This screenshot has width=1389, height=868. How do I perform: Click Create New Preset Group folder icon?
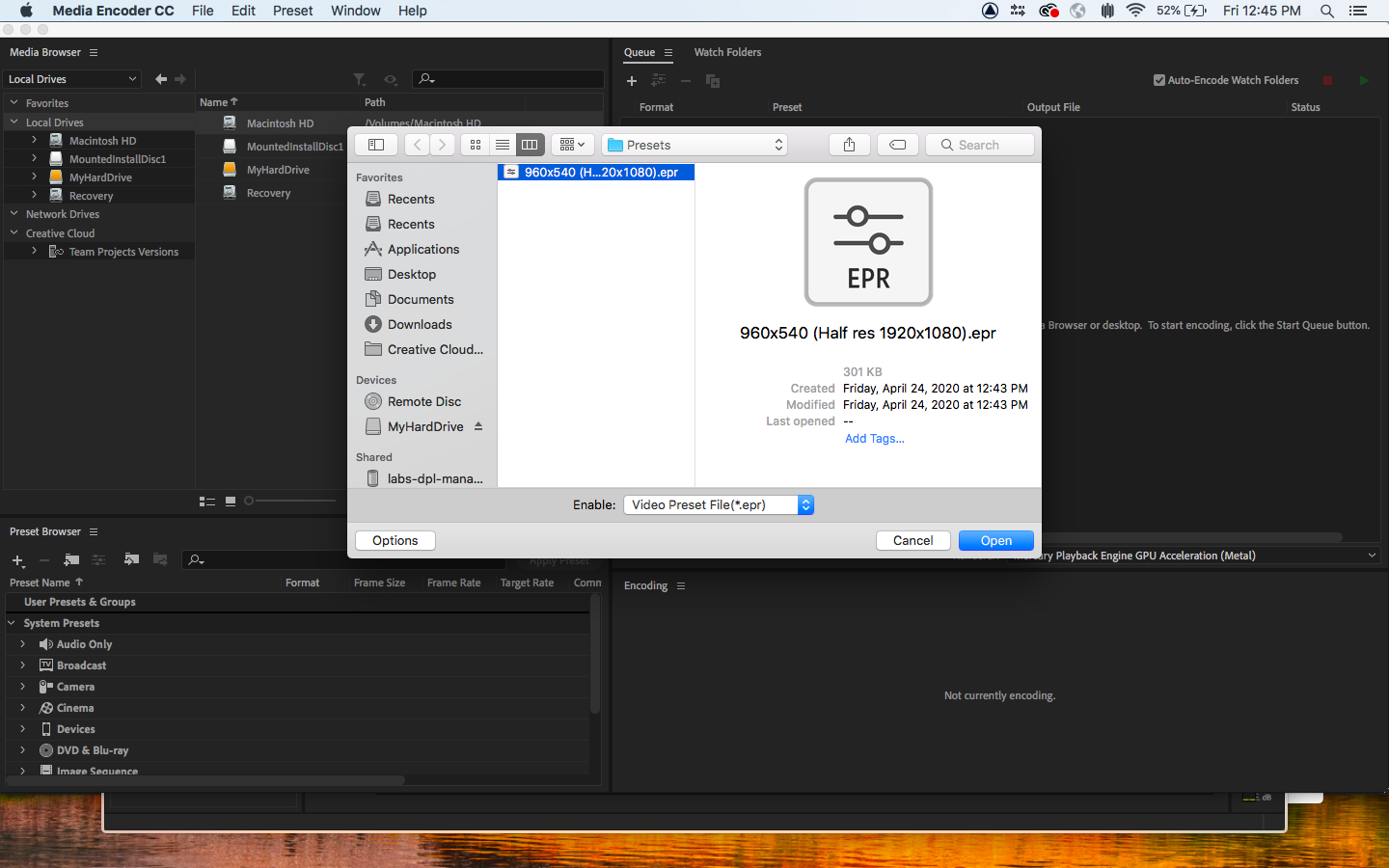coord(71,559)
